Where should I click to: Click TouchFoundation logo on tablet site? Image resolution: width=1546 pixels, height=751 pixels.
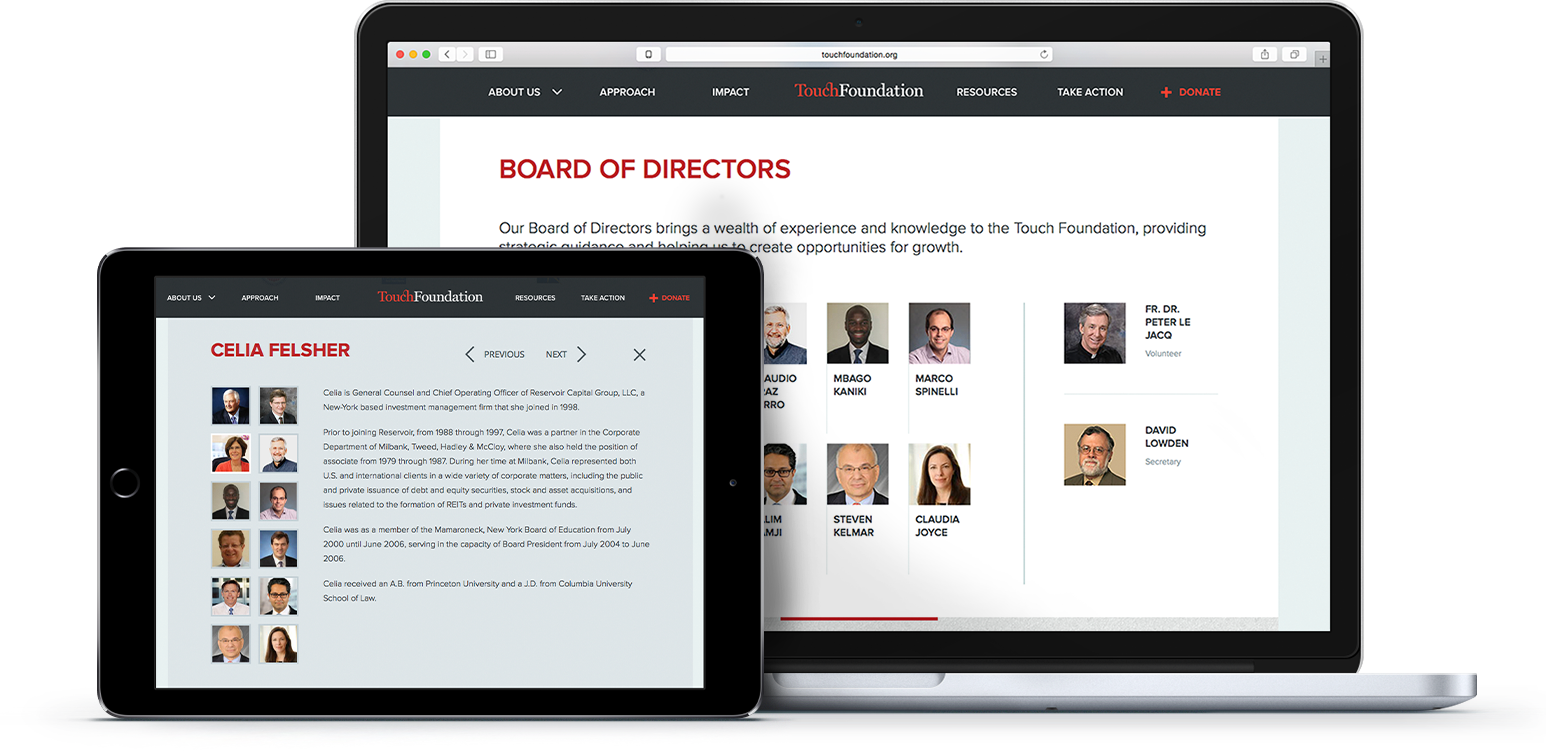coord(430,297)
